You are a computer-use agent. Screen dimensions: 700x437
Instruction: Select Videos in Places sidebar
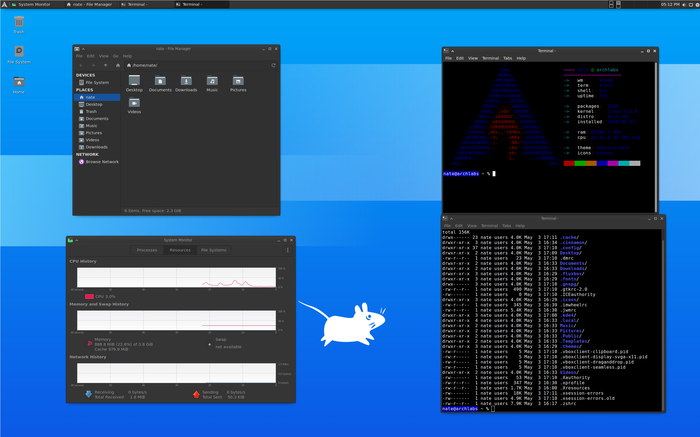[97, 140]
